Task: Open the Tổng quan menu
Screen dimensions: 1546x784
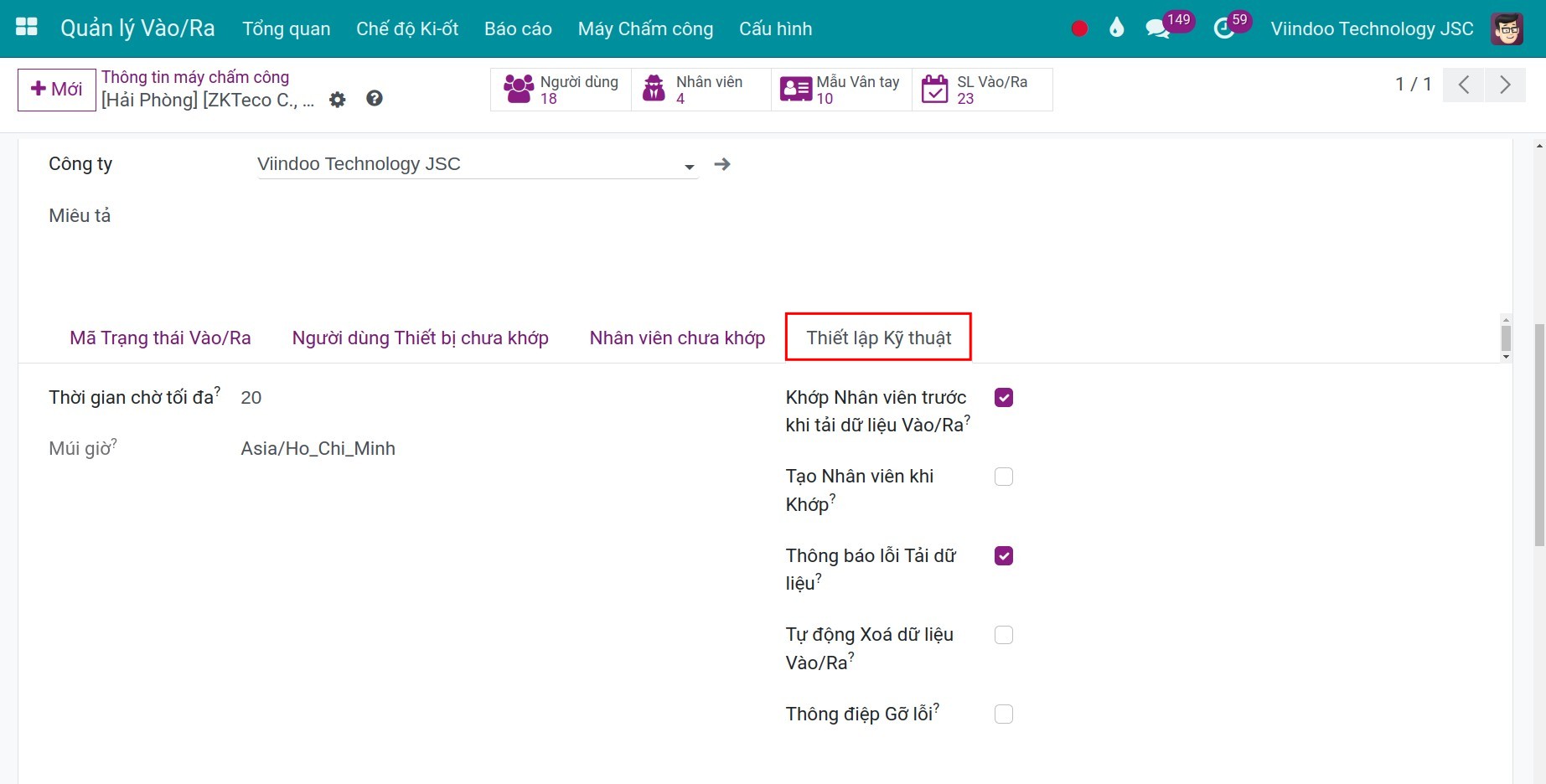Action: [x=287, y=28]
